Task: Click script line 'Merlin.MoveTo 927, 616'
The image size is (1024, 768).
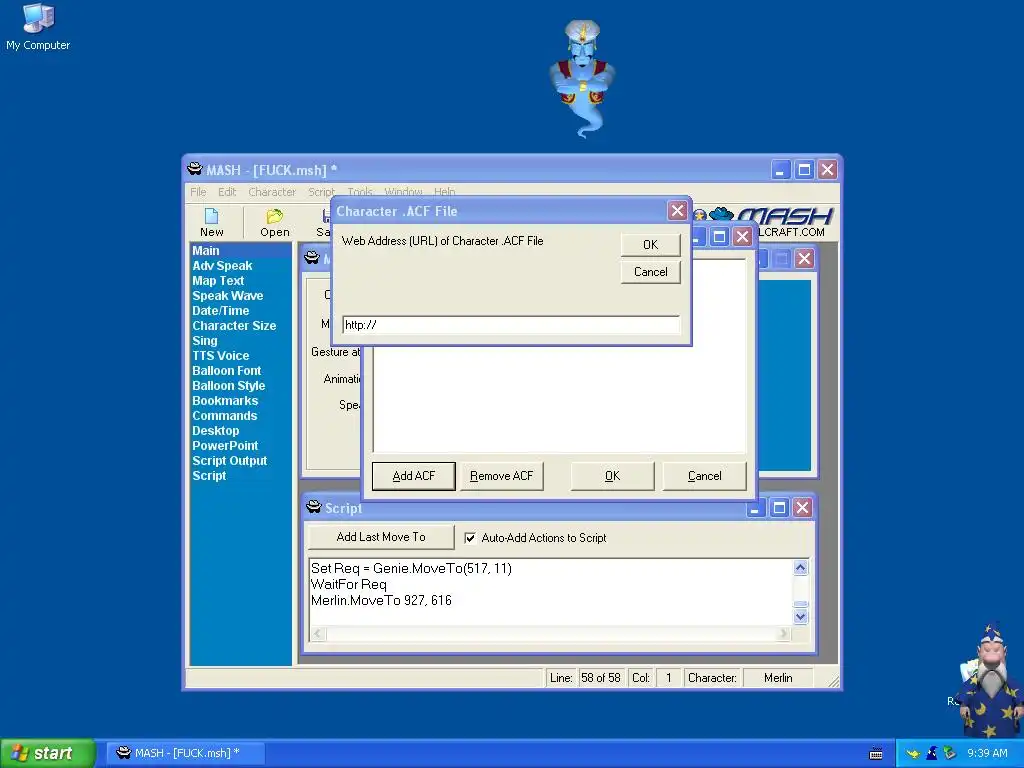Action: point(381,600)
